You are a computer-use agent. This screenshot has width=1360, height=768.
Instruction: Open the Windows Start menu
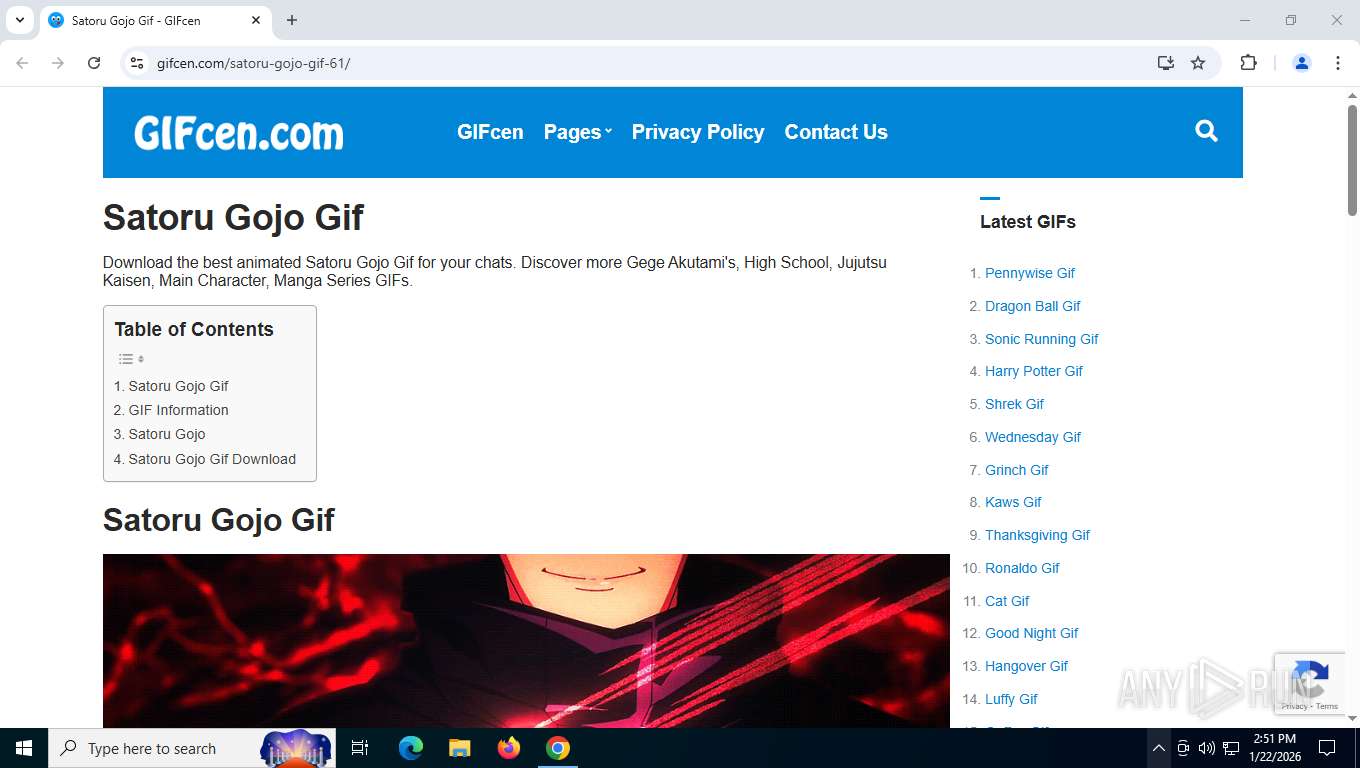click(x=24, y=748)
